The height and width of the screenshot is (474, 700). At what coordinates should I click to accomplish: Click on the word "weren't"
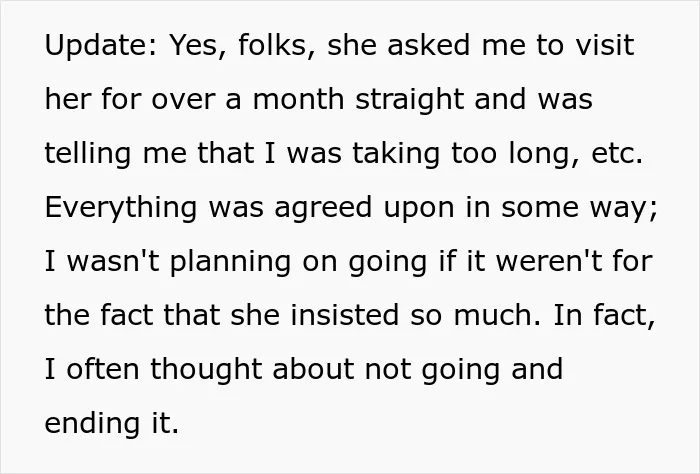549,261
